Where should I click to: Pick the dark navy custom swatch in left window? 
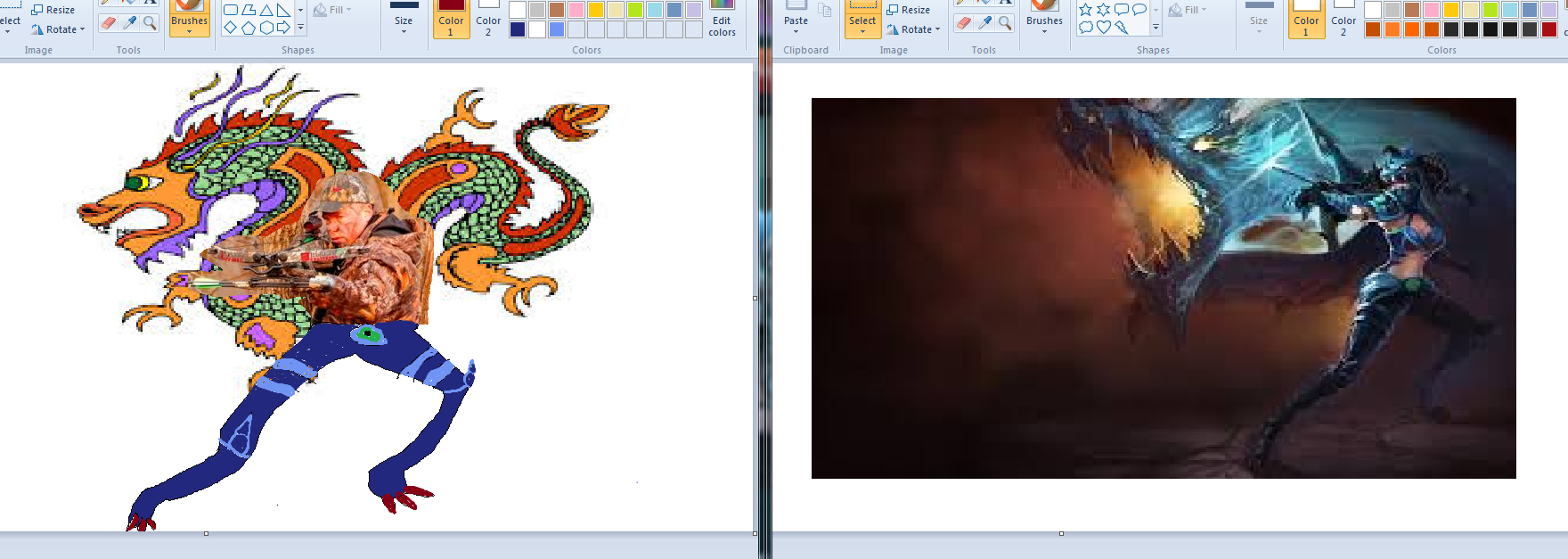pos(518,29)
